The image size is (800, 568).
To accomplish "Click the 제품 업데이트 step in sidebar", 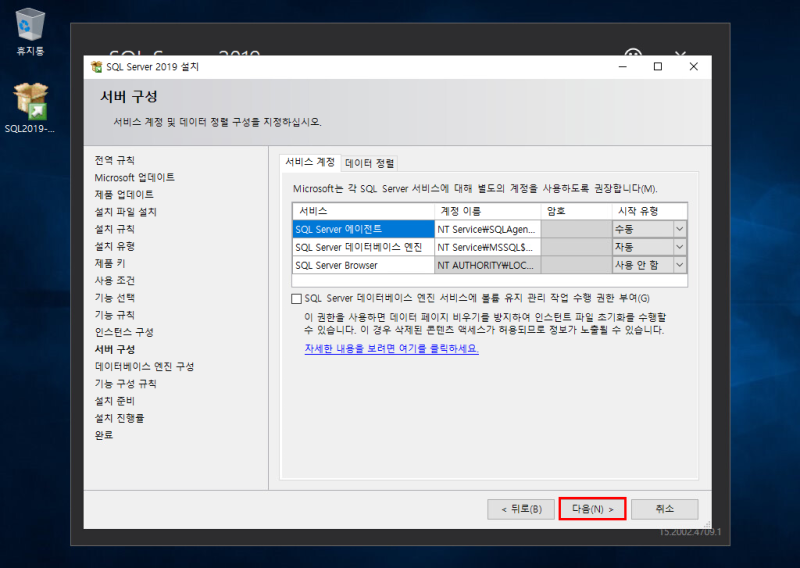I will 124,194.
